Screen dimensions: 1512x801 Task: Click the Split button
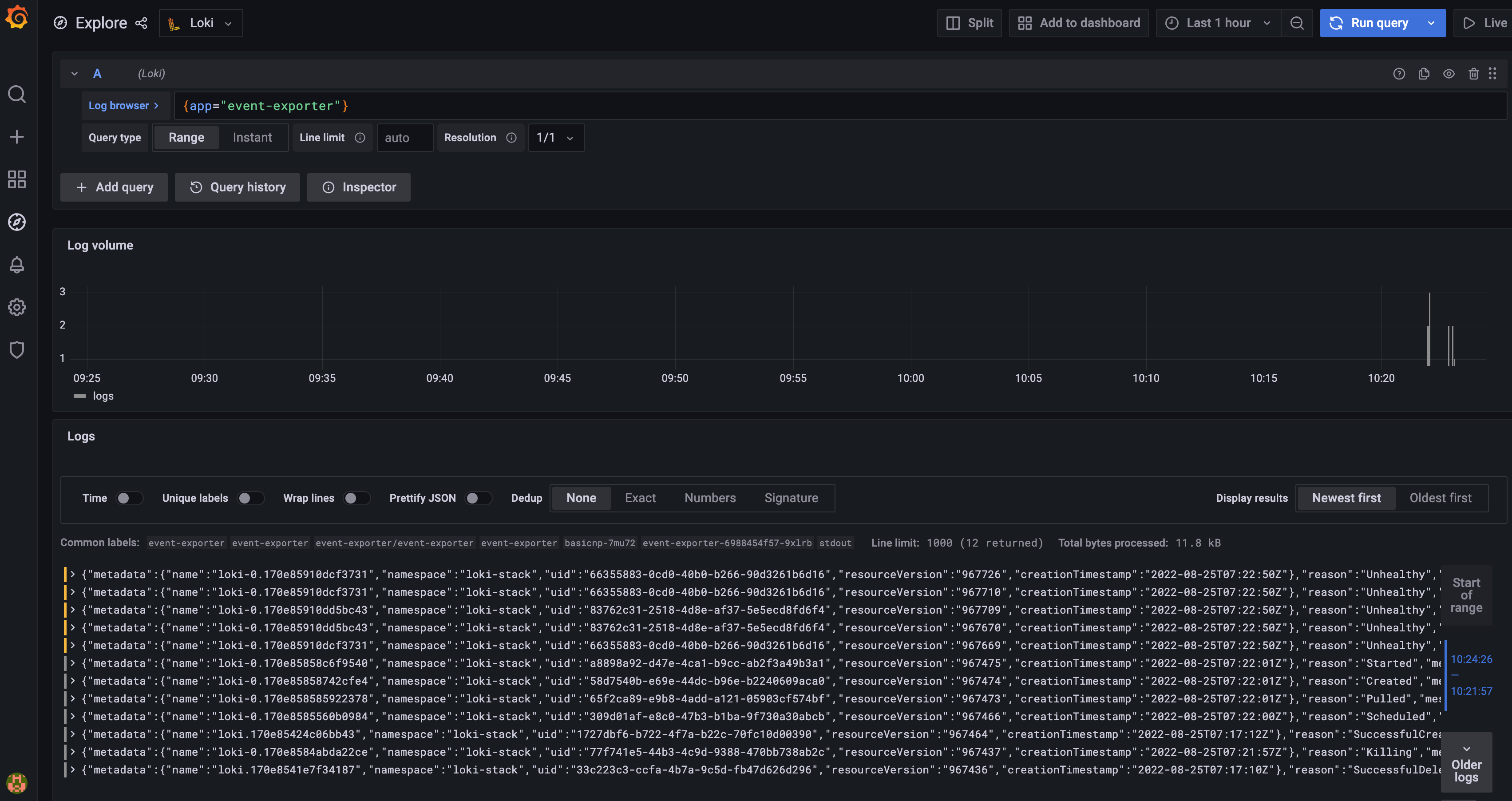point(969,23)
